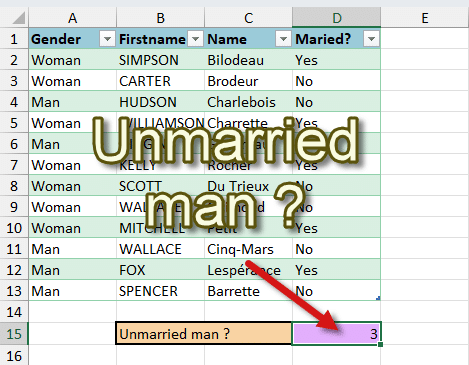This screenshot has width=469, height=365.
Task: Select cell containing Cinq-Mars
Action: (x=248, y=249)
